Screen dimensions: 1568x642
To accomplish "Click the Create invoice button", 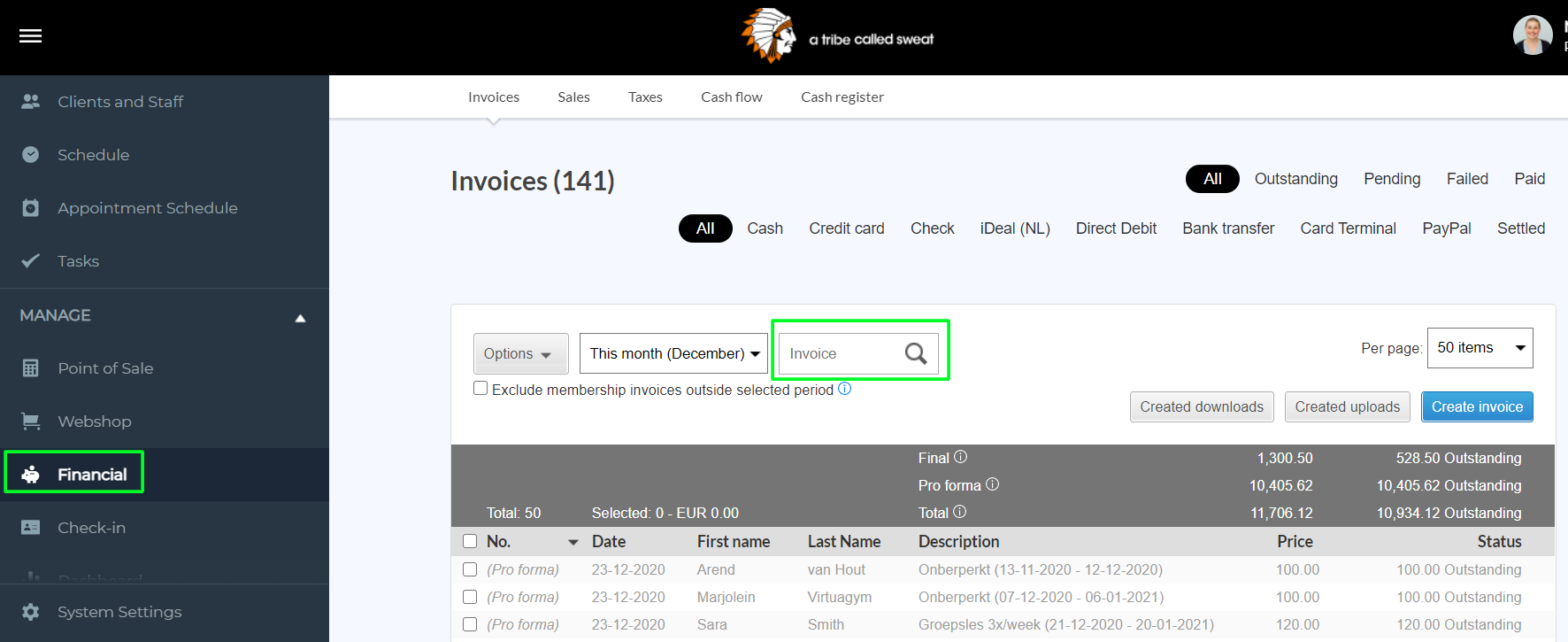I will coord(1477,406).
